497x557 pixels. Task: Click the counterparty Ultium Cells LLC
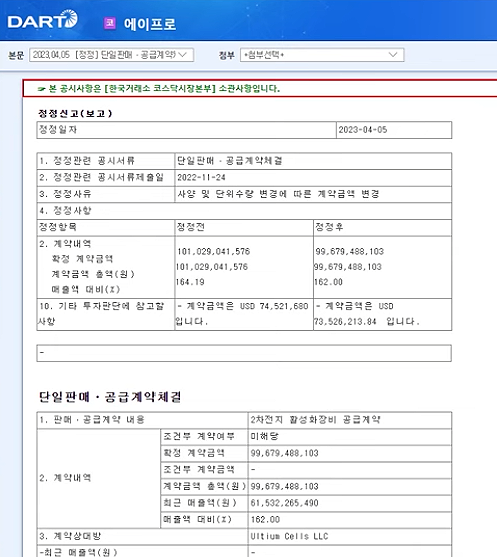pyautogui.click(x=289, y=536)
